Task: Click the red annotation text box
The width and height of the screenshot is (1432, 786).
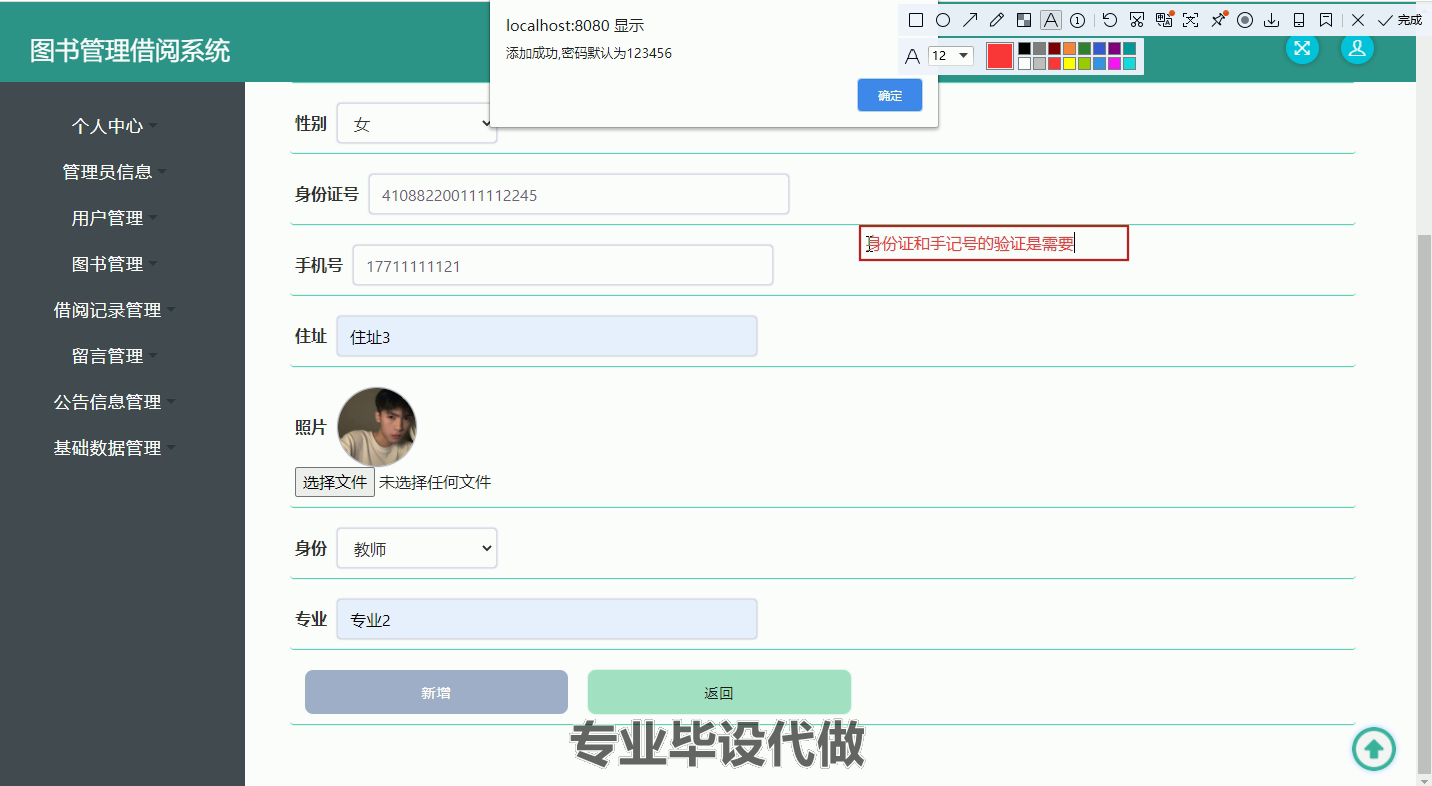Action: [994, 243]
